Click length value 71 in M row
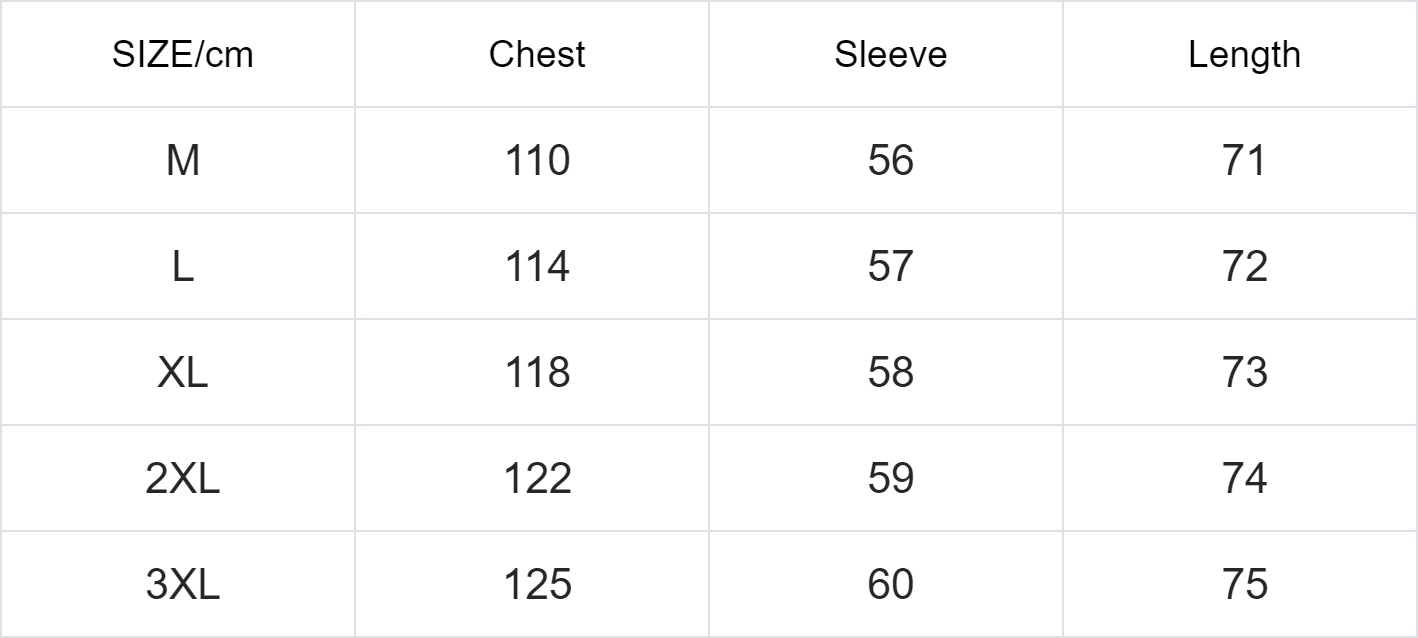 [1244, 160]
